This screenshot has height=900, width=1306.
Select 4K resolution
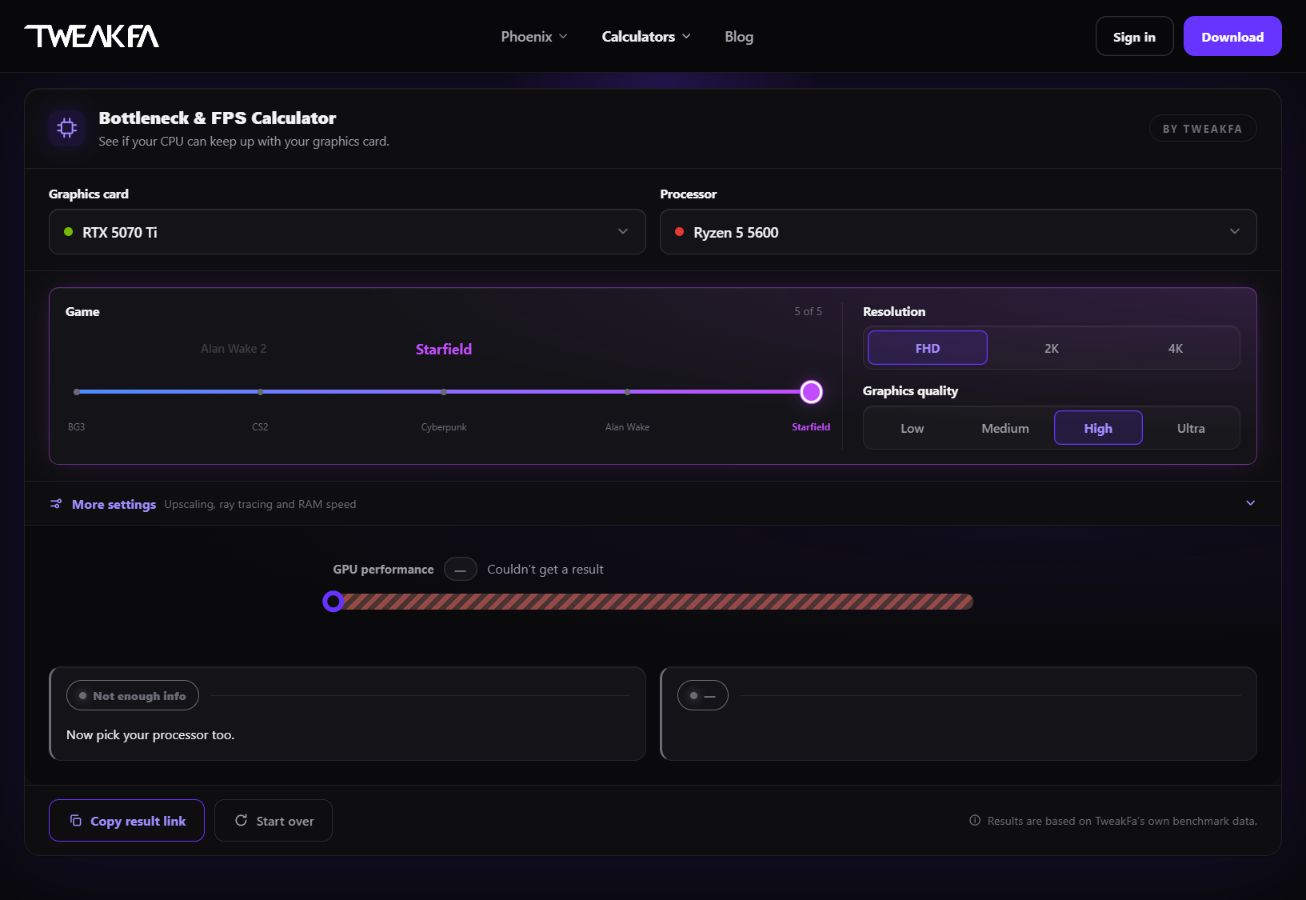[x=1175, y=348]
